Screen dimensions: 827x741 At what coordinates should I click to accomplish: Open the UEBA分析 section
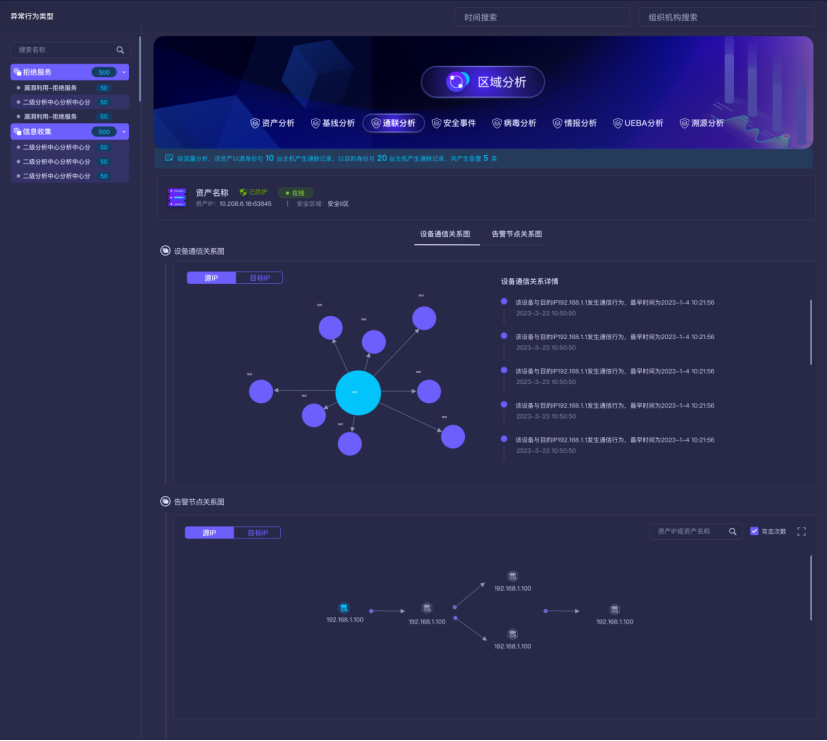pos(637,123)
